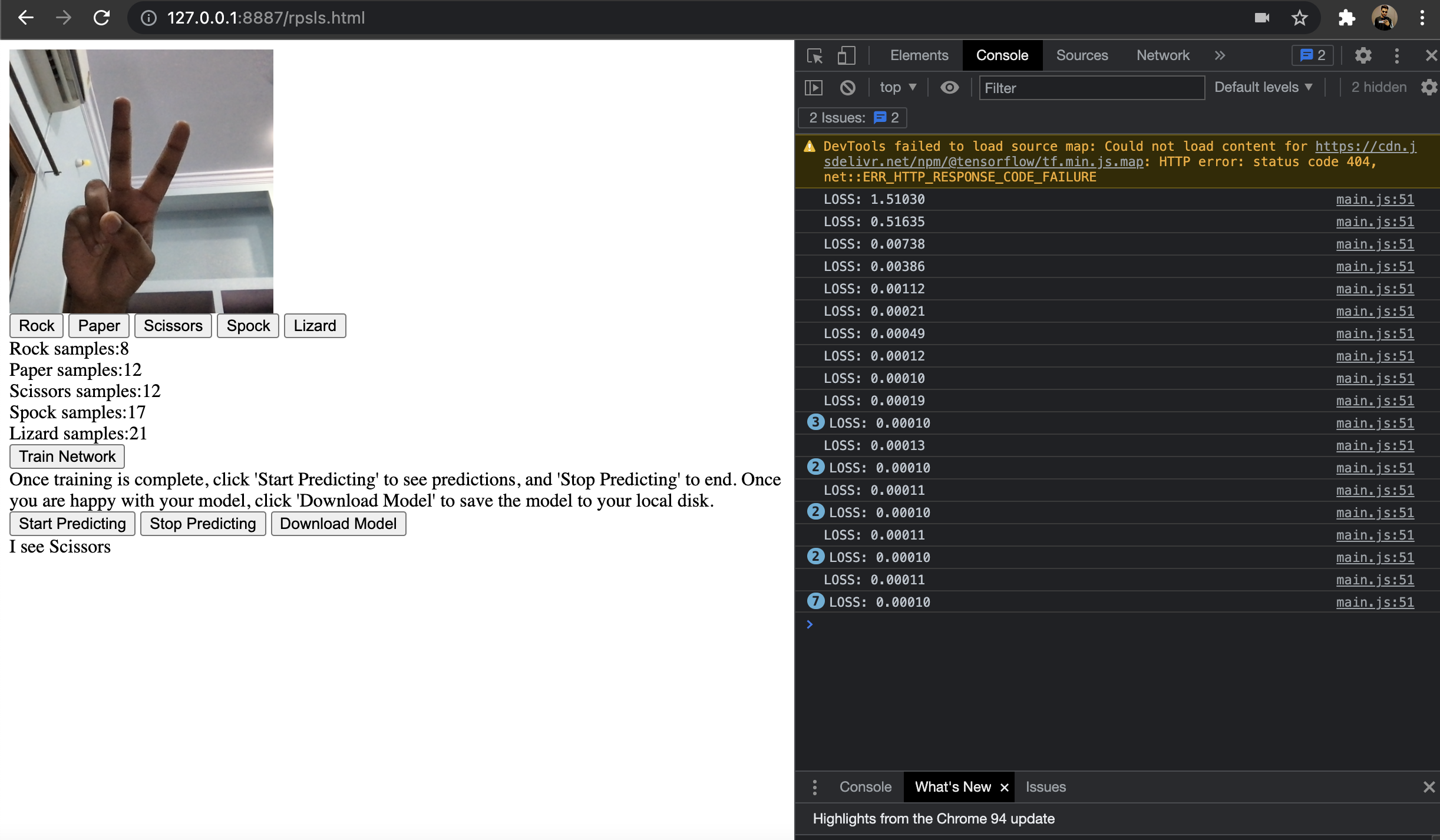Reload the current page

point(101,18)
